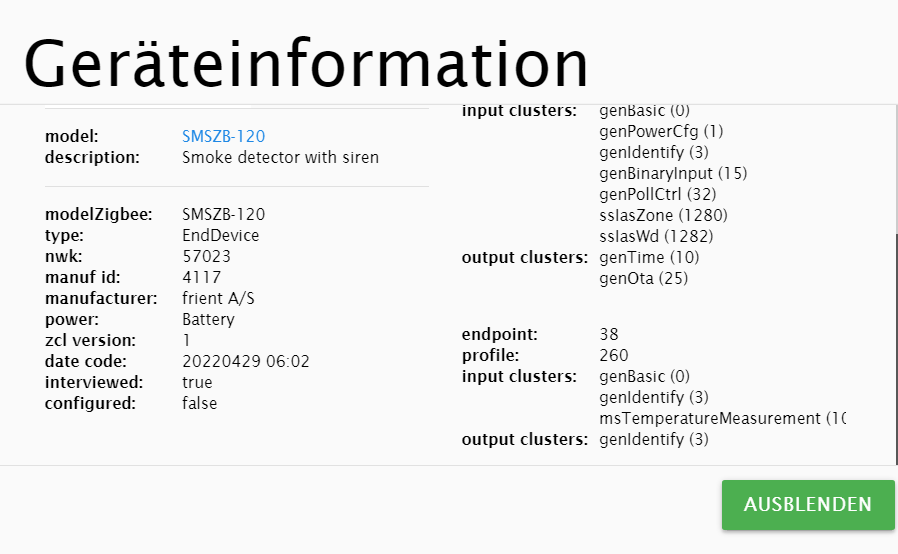Click the nwk value 57023
The image size is (898, 554).
[x=205, y=256]
